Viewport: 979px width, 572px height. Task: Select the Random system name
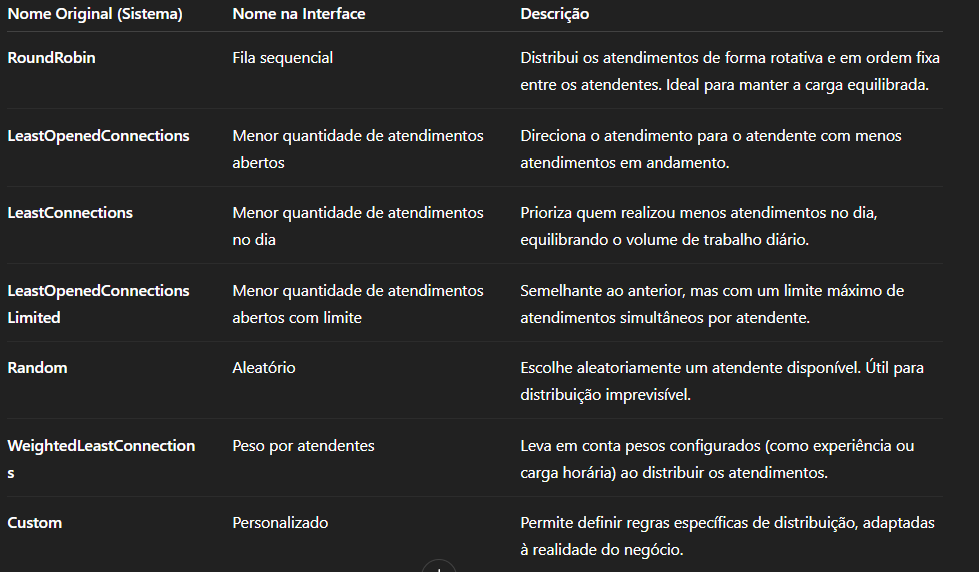[x=37, y=368]
